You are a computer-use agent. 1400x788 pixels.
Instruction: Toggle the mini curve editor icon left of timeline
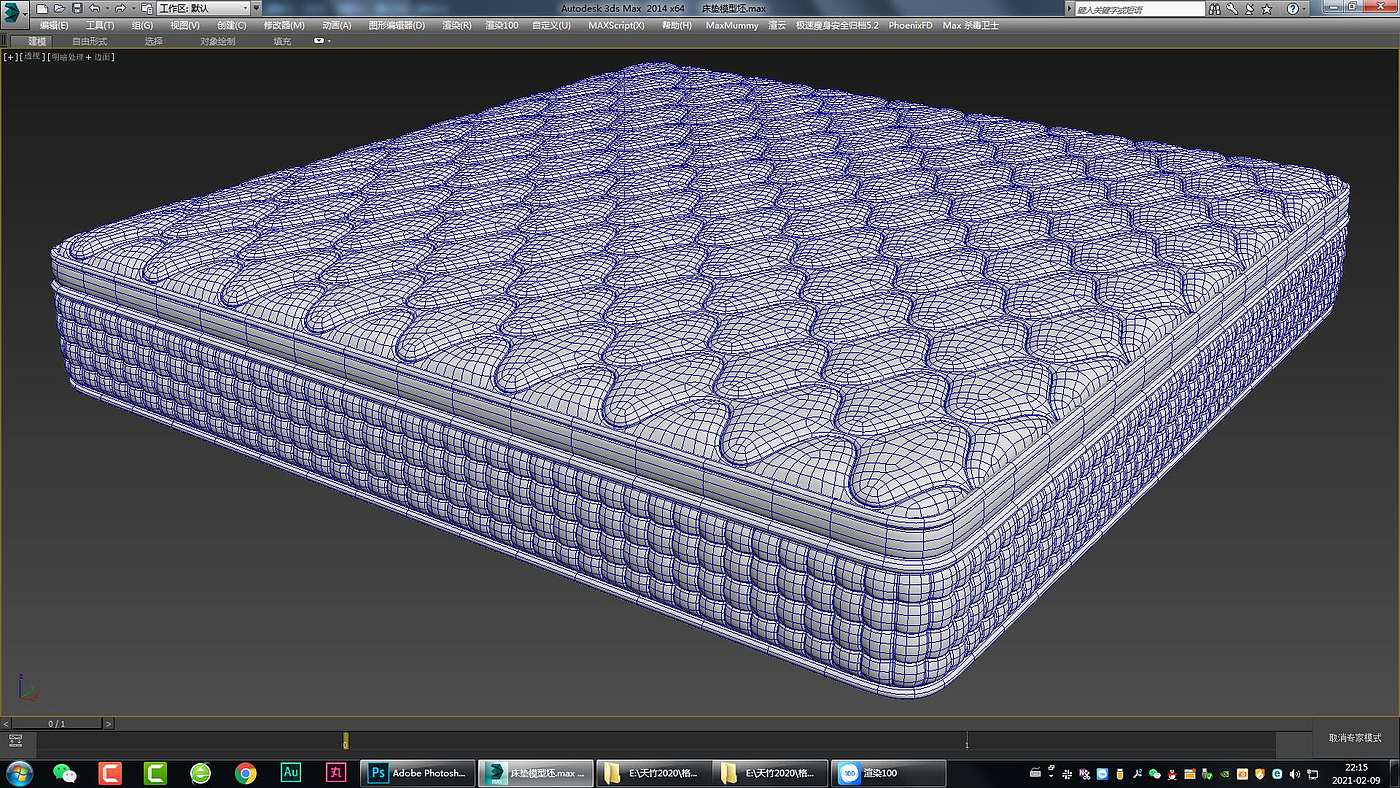click(15, 740)
